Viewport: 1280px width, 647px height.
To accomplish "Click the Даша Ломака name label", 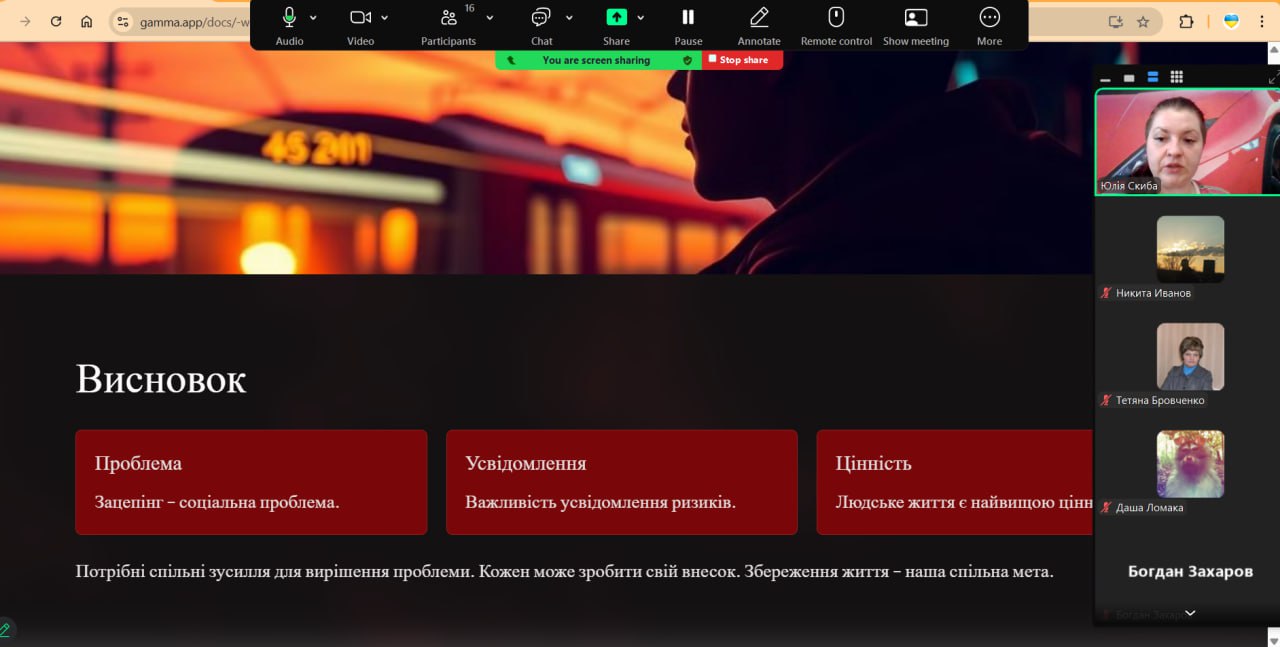I will coord(1149,507).
